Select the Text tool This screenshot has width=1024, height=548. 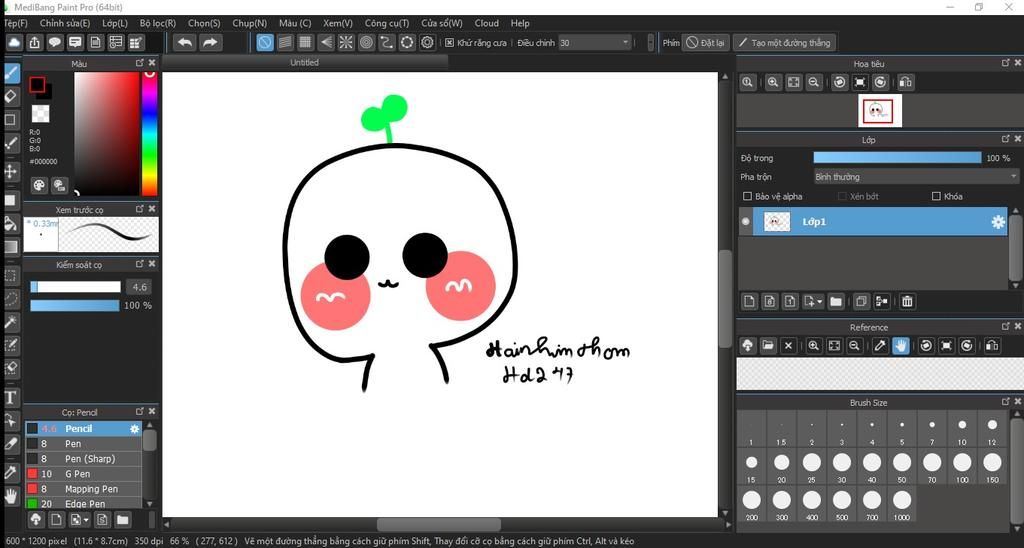click(11, 398)
